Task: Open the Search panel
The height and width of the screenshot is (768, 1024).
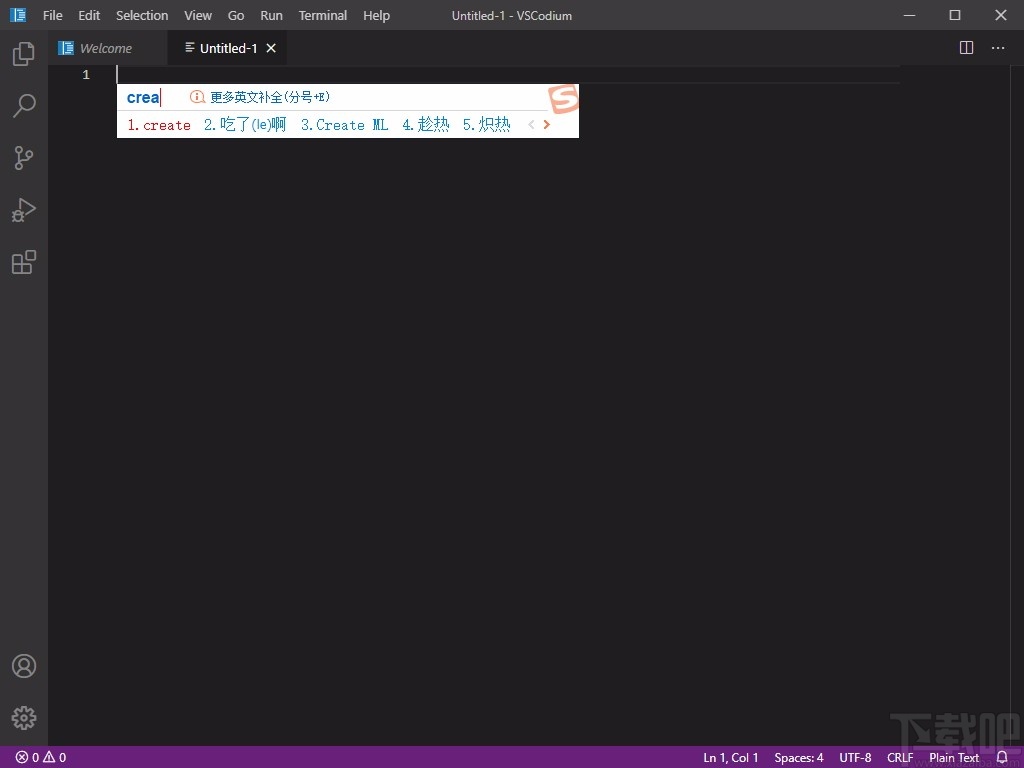Action: point(23,106)
